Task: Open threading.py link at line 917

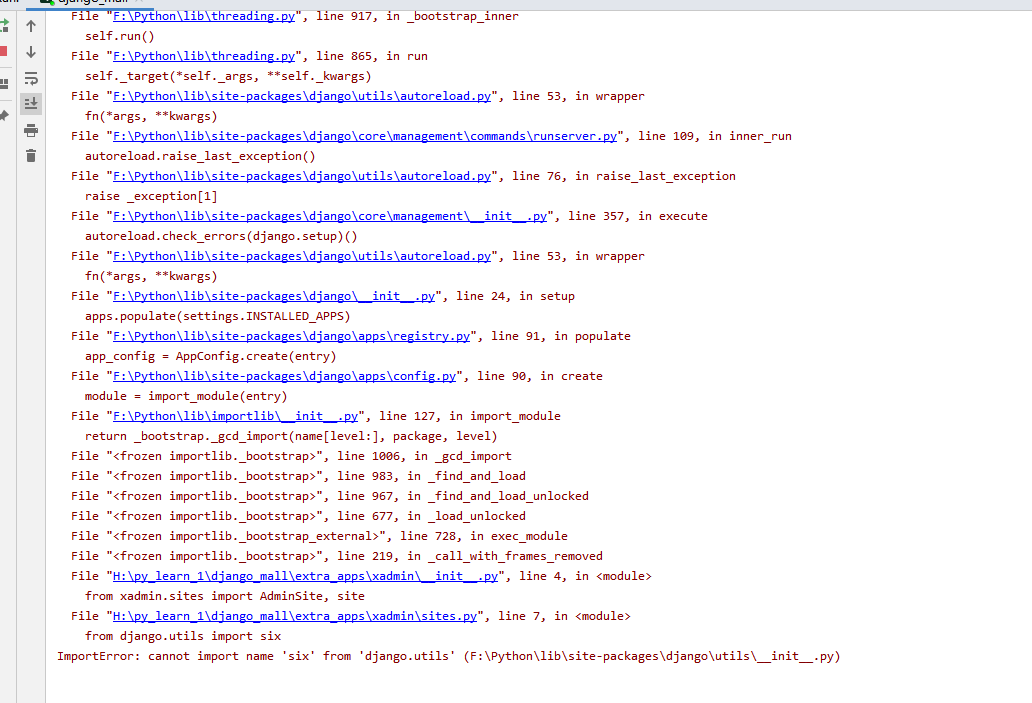Action: click(204, 16)
